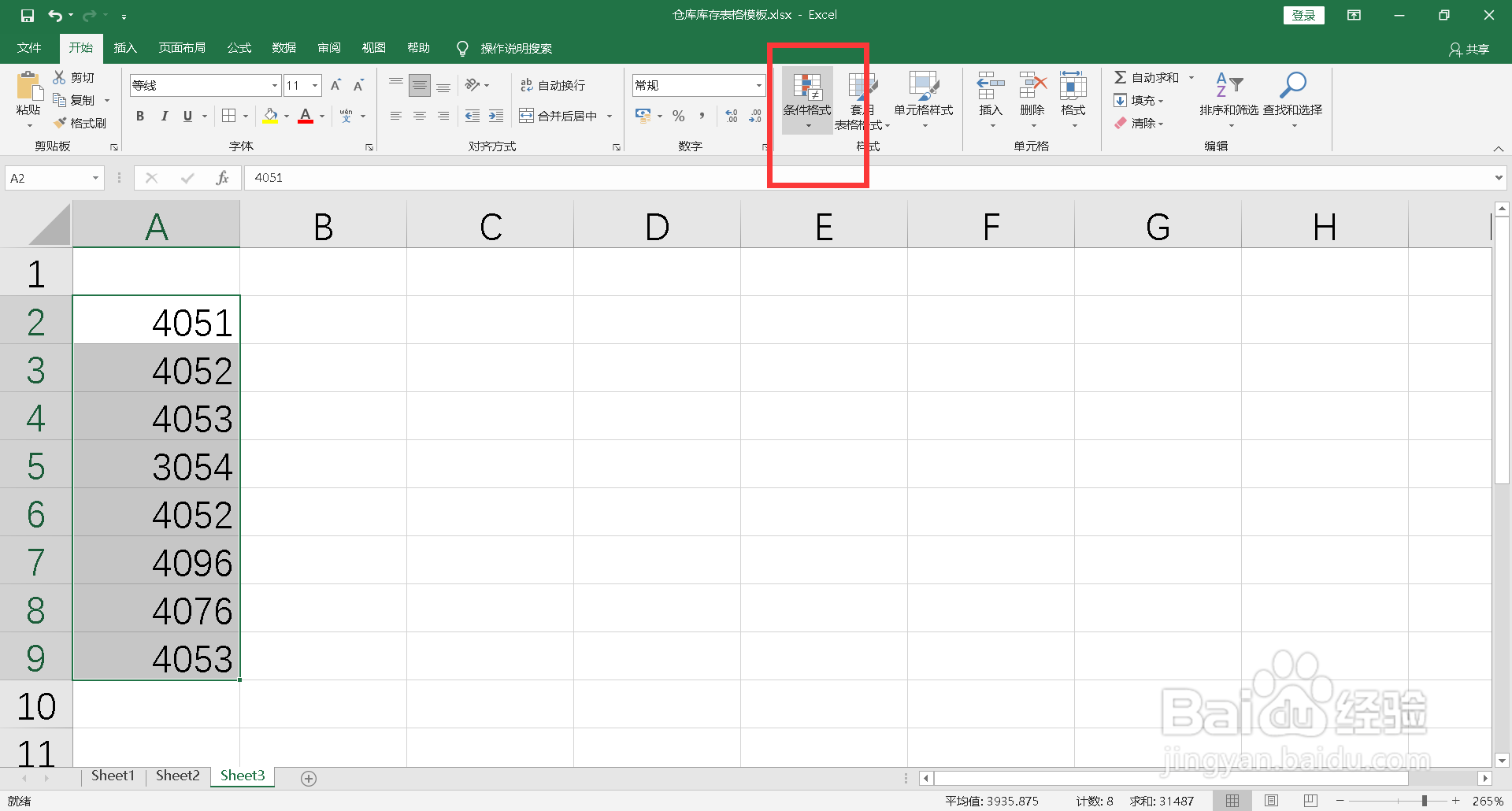Click Merge and Center (合并后居中) button

[558, 116]
